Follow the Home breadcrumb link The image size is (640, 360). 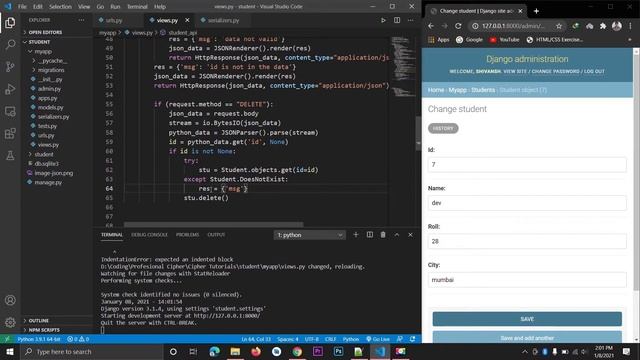pos(436,90)
